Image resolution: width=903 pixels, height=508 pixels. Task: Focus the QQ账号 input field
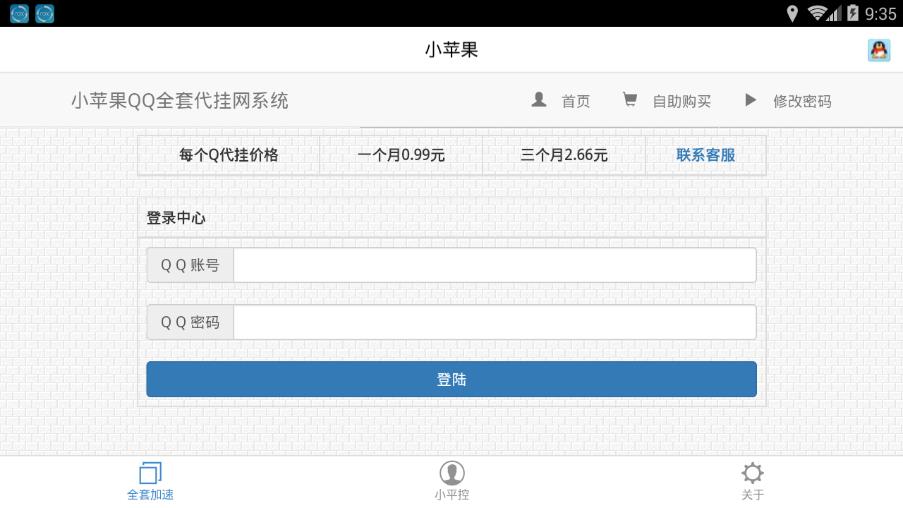point(495,265)
